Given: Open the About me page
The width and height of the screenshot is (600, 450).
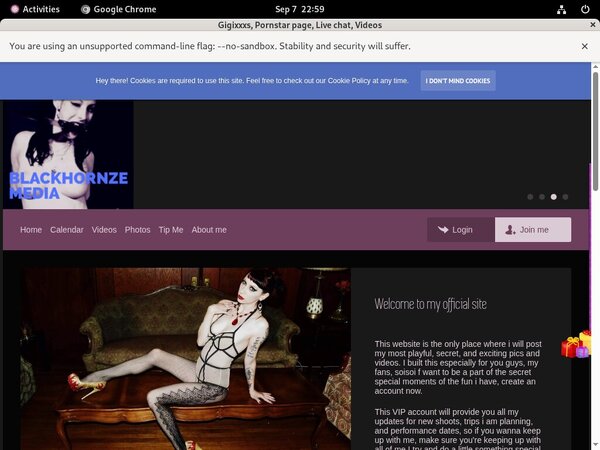Looking at the screenshot, I should coord(209,230).
